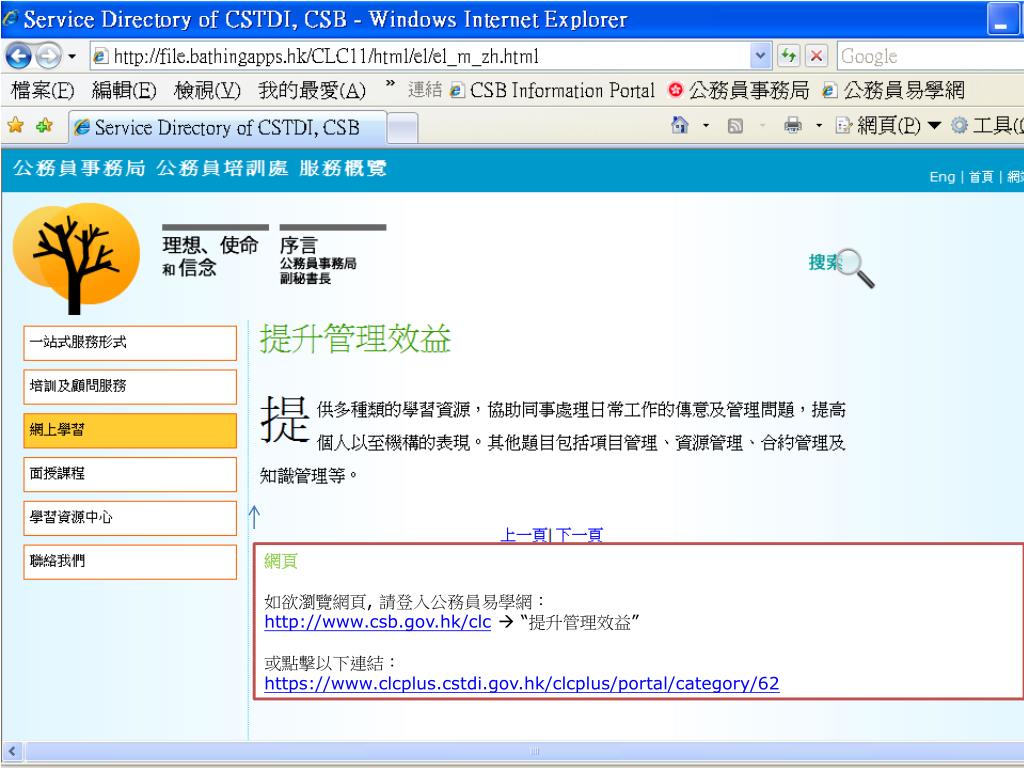This screenshot has width=1024, height=768.
Task: Open the 我的最愛(A) menu
Action: [312, 90]
